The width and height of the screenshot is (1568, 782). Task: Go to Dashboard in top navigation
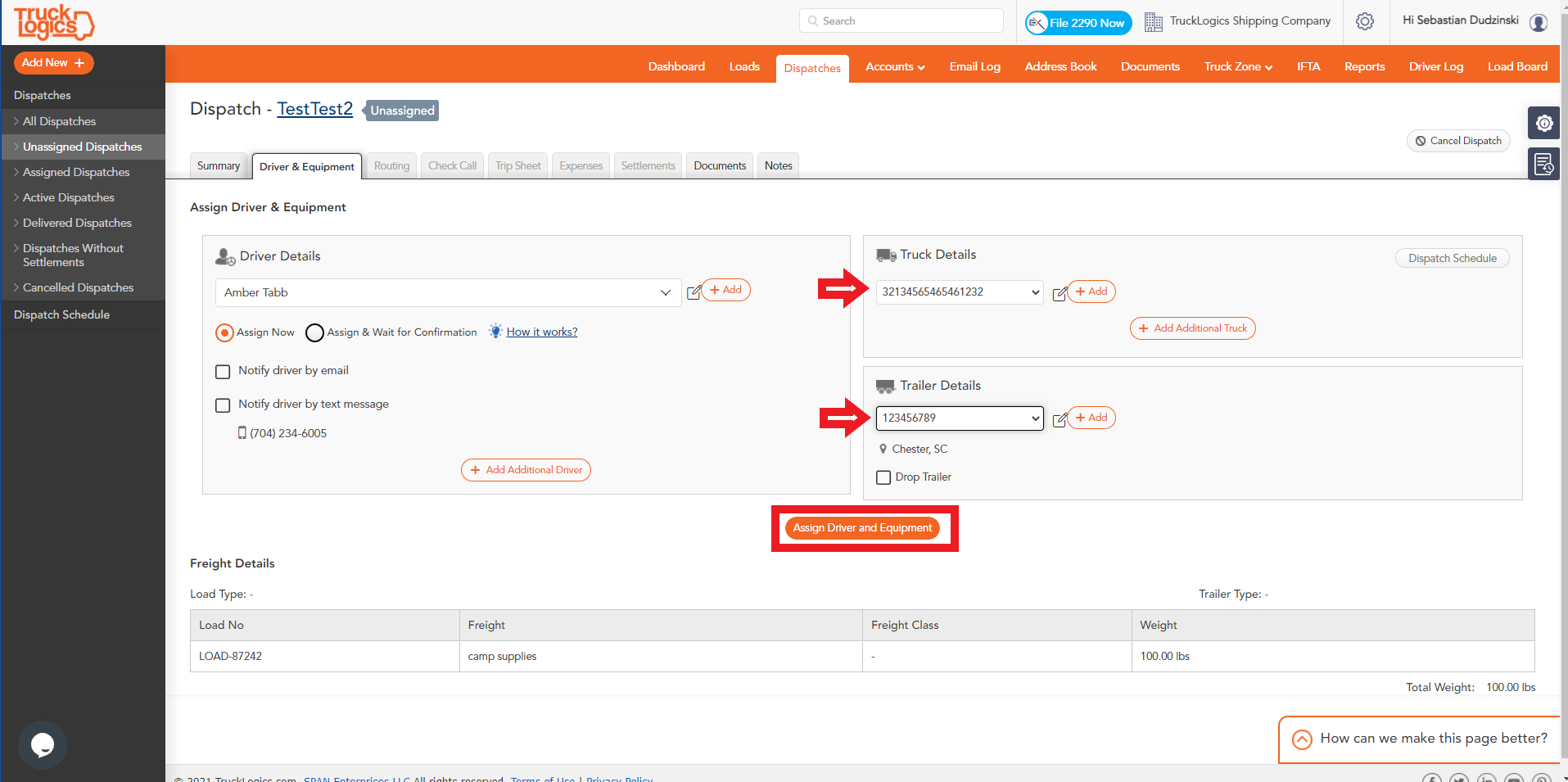pyautogui.click(x=676, y=66)
